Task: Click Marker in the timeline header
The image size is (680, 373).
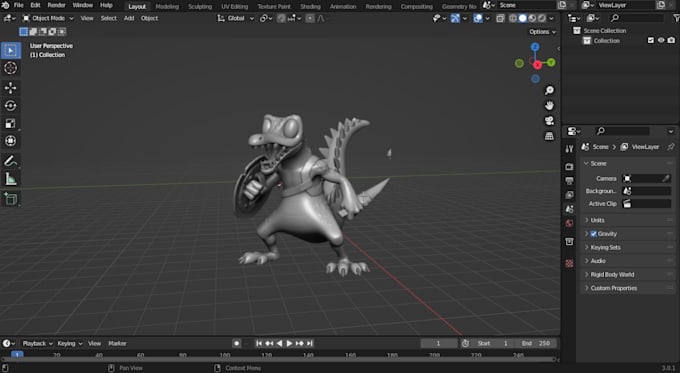Action: point(117,343)
